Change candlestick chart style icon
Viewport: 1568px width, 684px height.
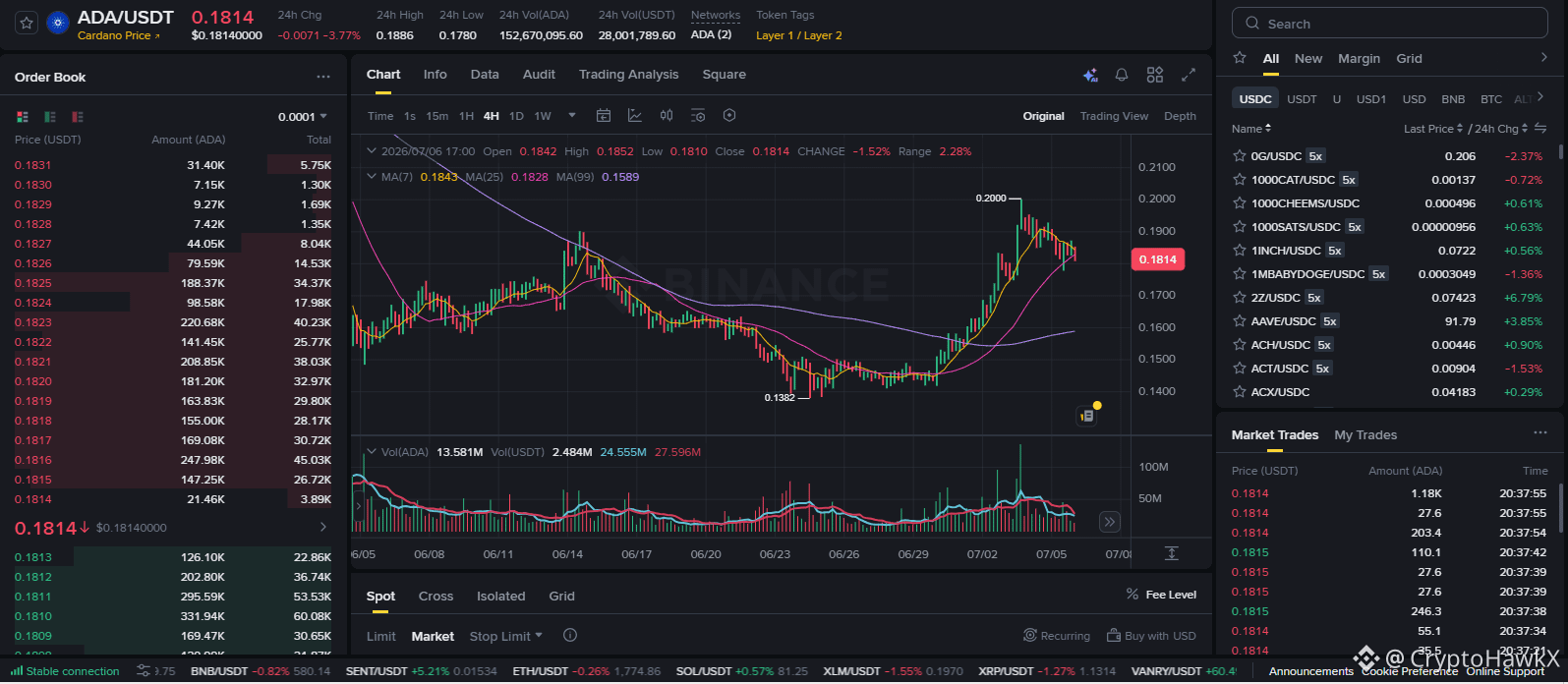pyautogui.click(x=667, y=116)
